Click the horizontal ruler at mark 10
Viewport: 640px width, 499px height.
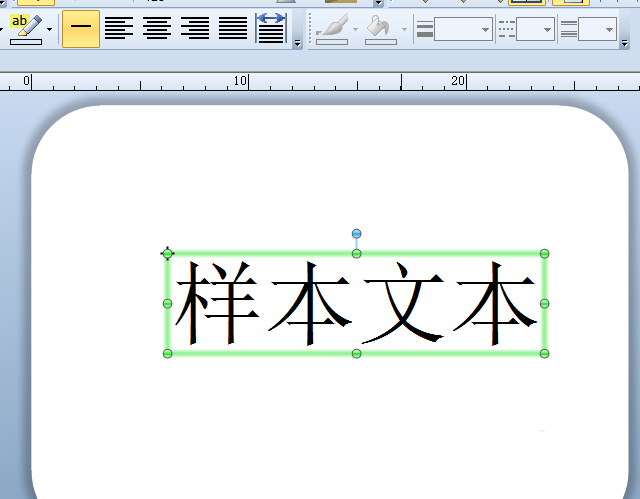point(240,81)
